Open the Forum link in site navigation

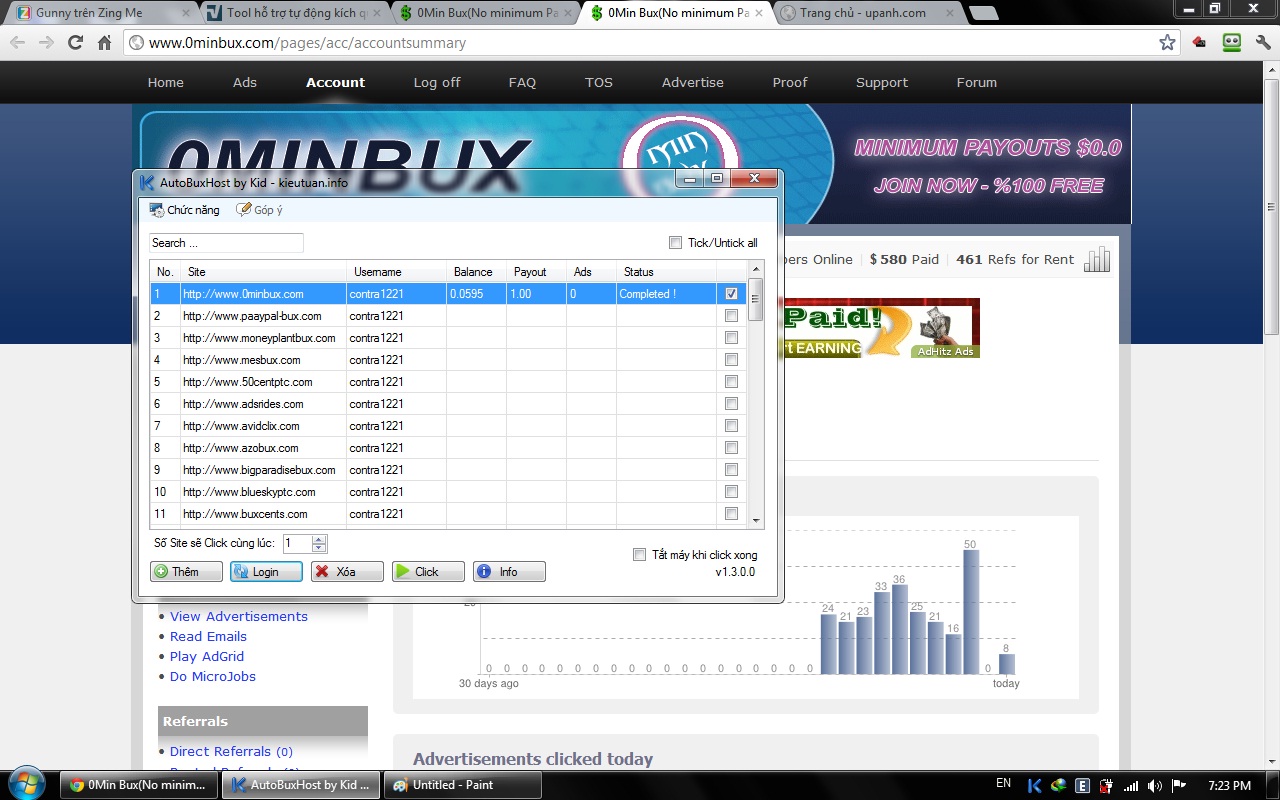click(x=976, y=83)
